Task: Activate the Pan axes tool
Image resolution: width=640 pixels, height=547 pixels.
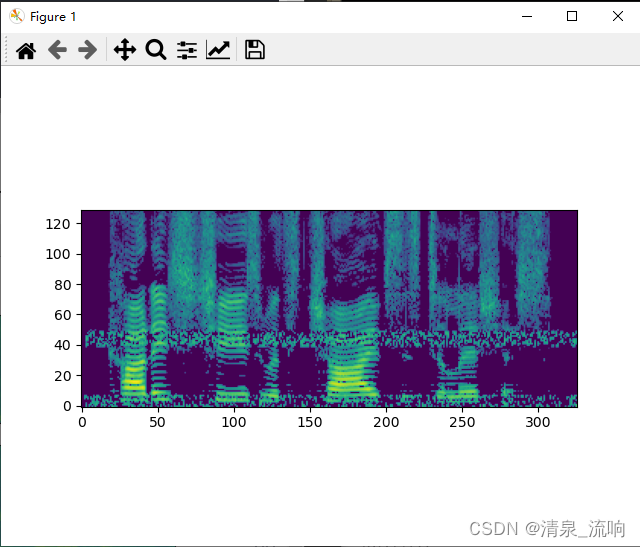Action: point(125,50)
